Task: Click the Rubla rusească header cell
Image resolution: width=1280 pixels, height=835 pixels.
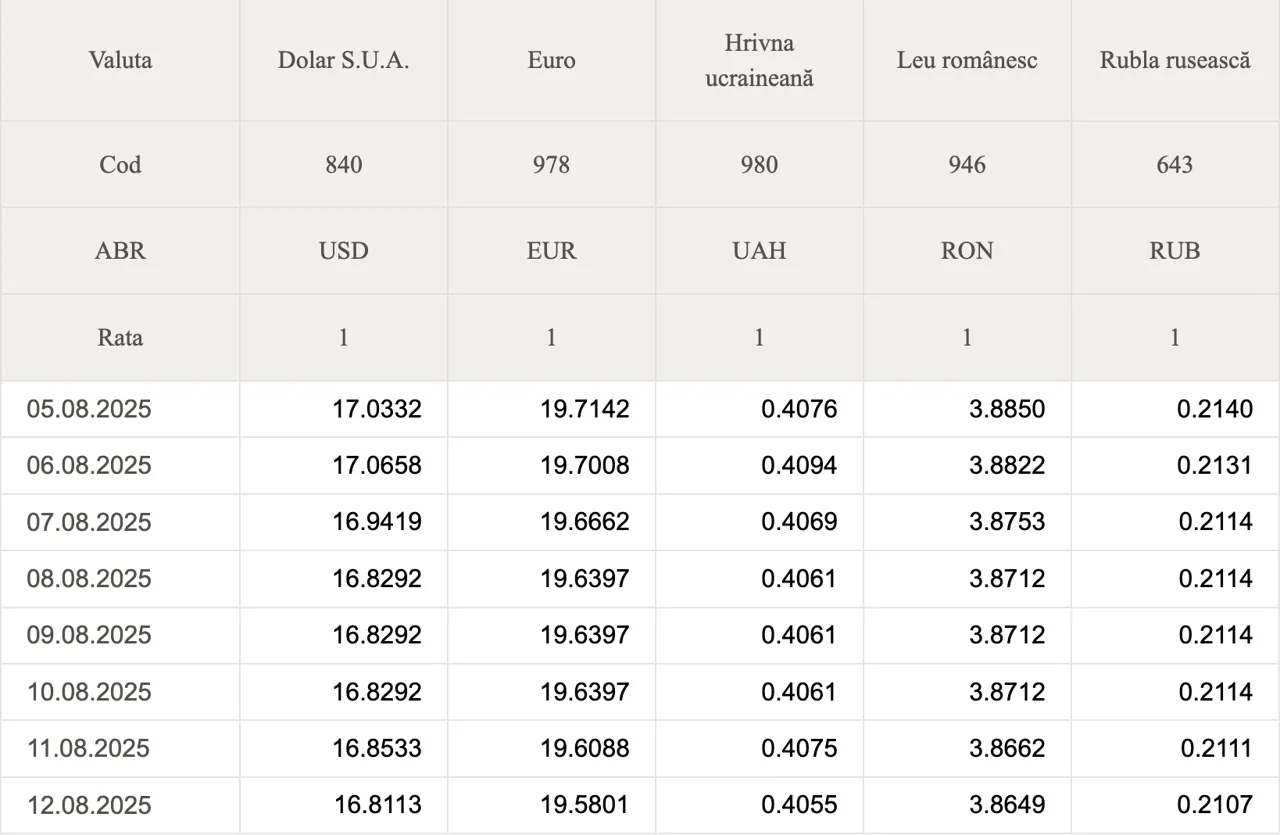Action: 1175,60
